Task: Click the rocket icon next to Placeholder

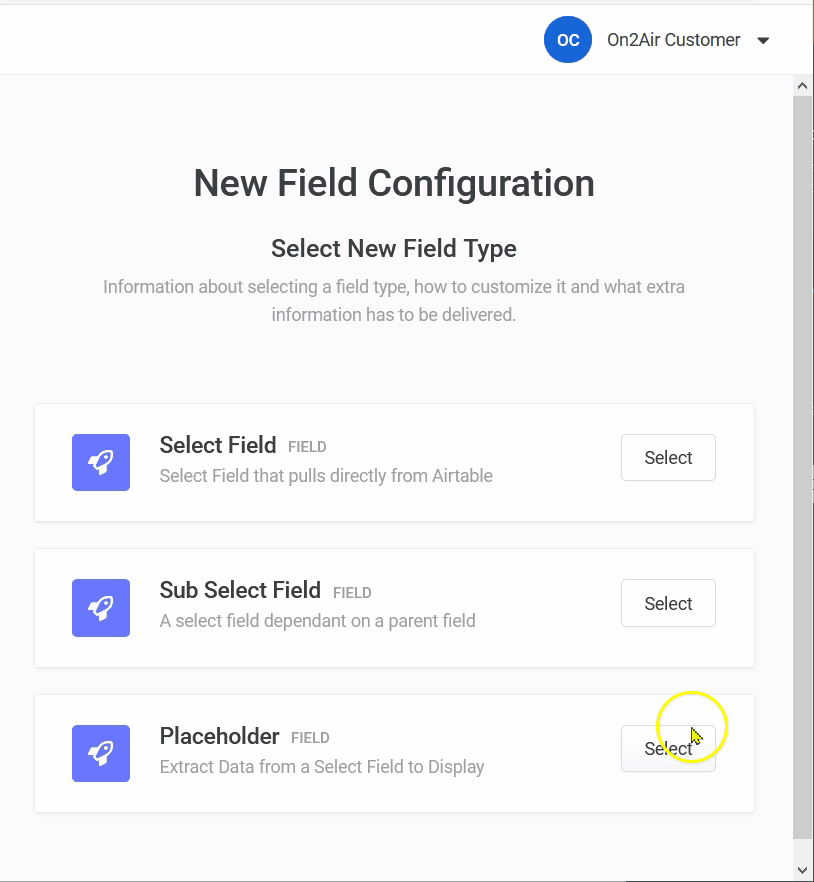Action: [100, 753]
